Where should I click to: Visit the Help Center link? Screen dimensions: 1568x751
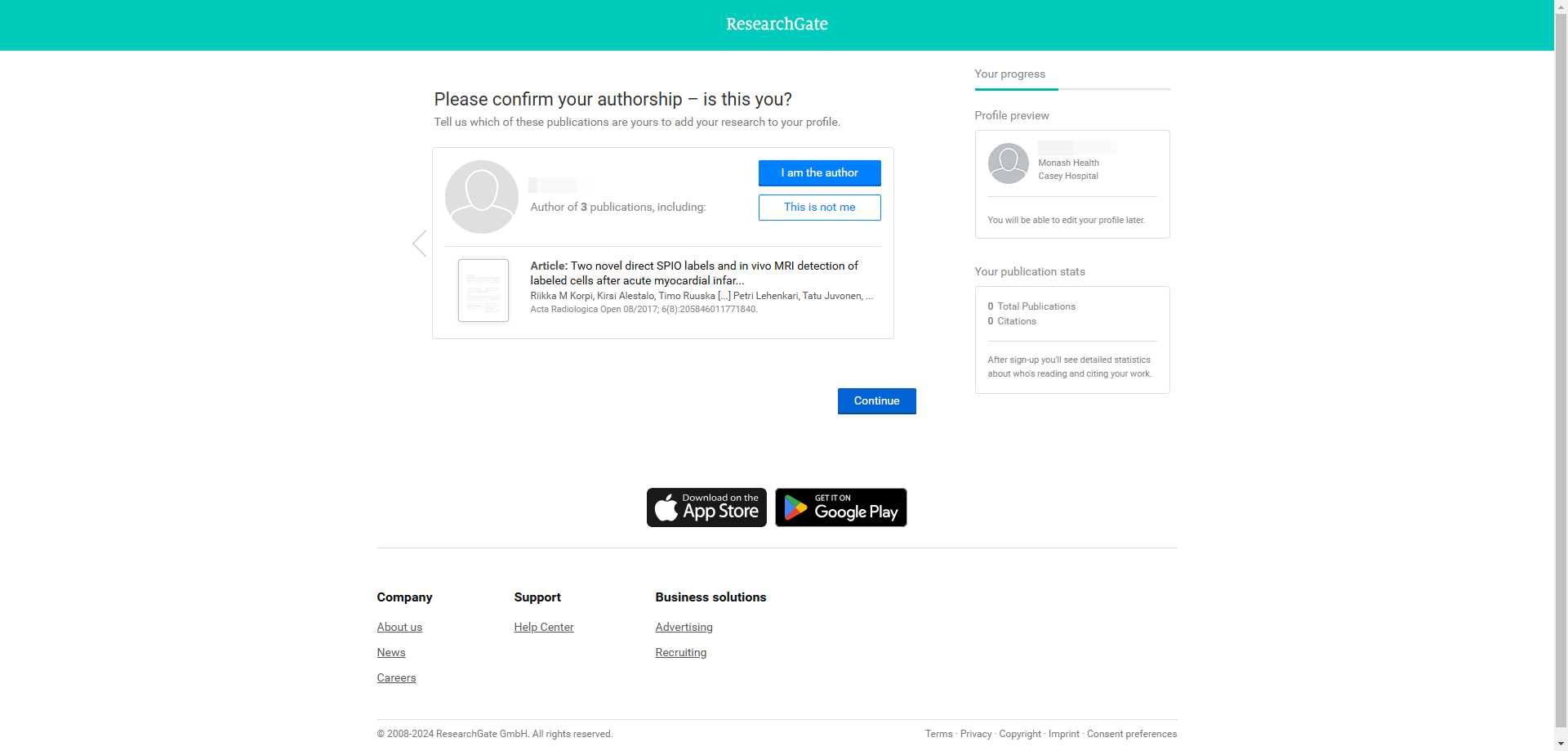coord(544,627)
